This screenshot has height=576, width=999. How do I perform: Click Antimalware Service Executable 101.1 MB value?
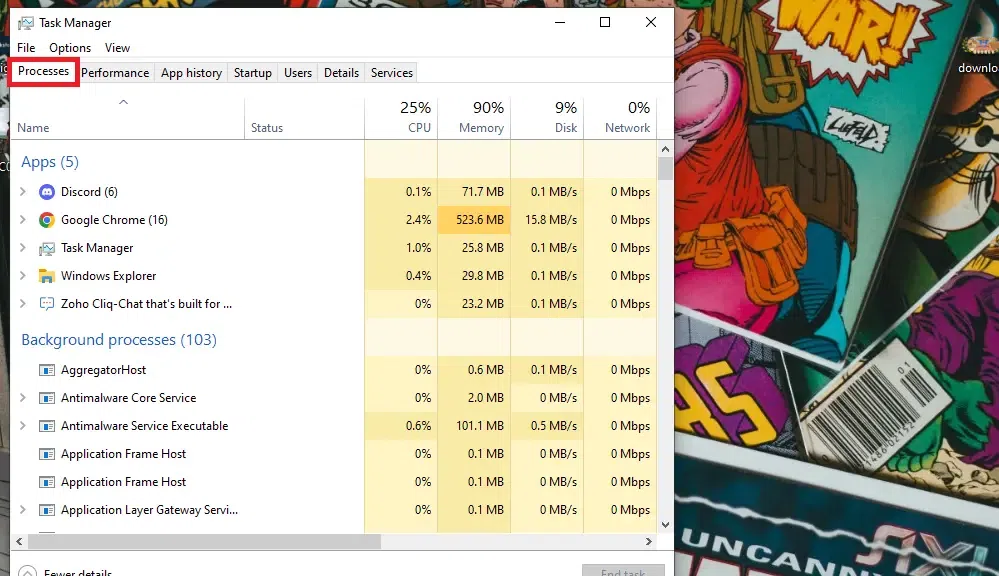480,426
